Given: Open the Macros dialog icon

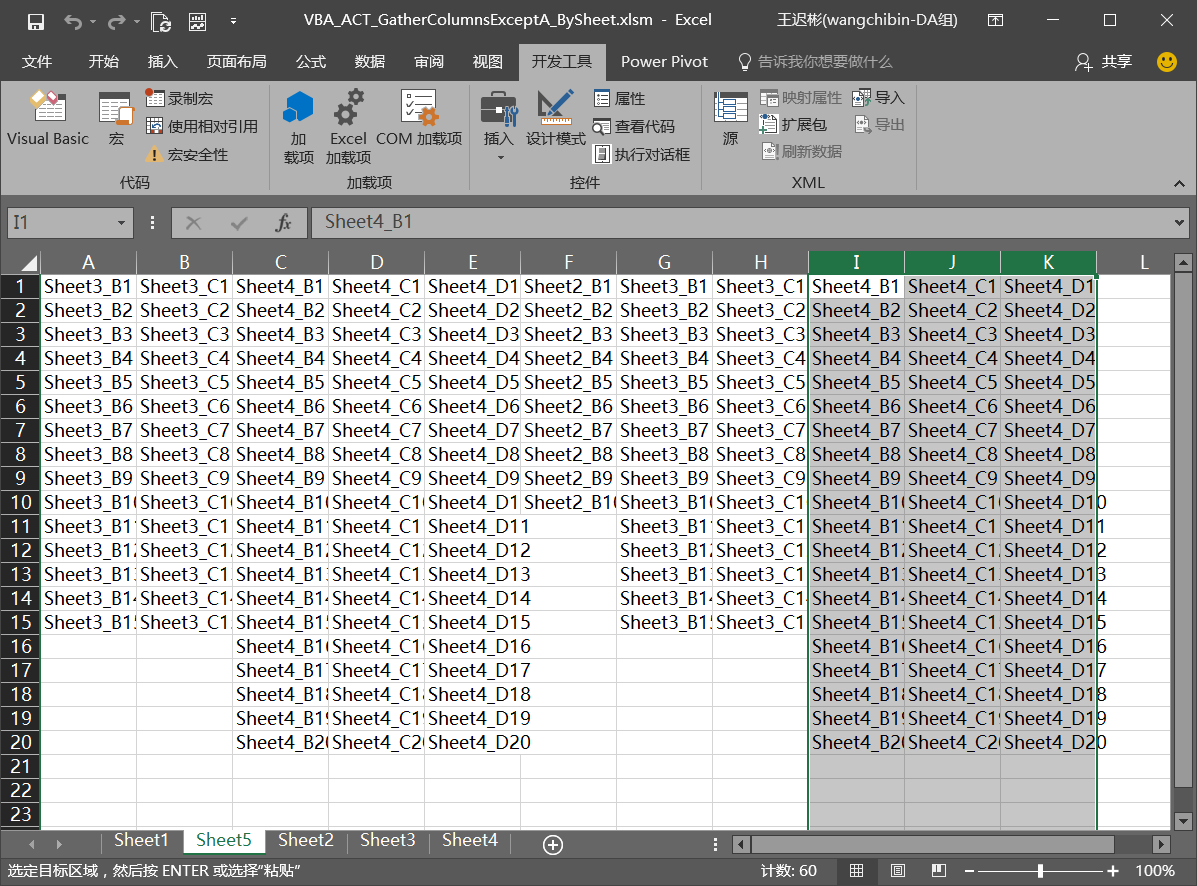Looking at the screenshot, I should coord(116,118).
